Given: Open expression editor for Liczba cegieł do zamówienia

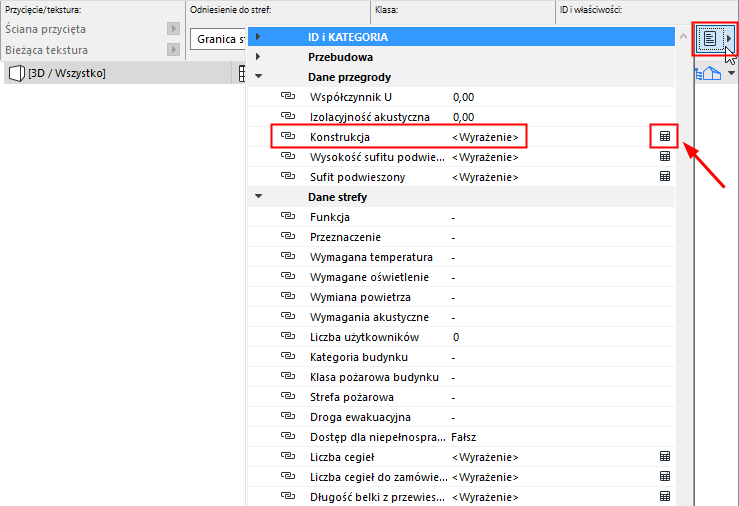Looking at the screenshot, I should point(665,476).
